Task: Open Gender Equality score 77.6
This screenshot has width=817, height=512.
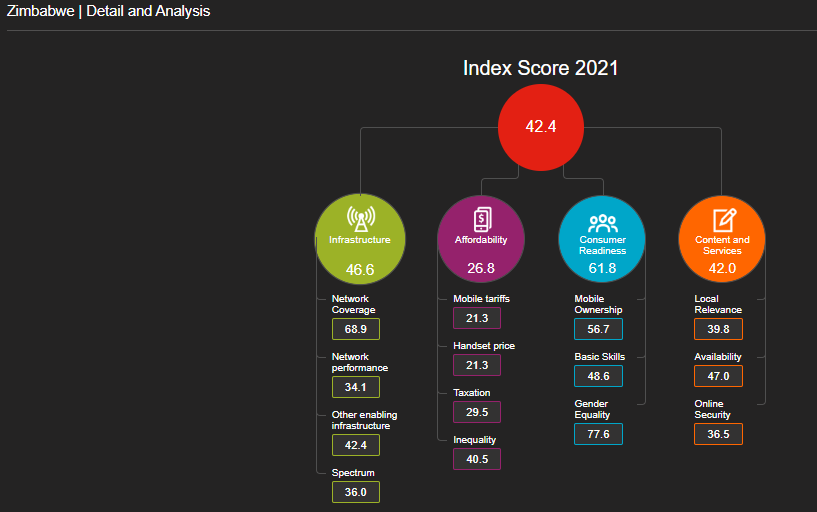Action: click(598, 434)
